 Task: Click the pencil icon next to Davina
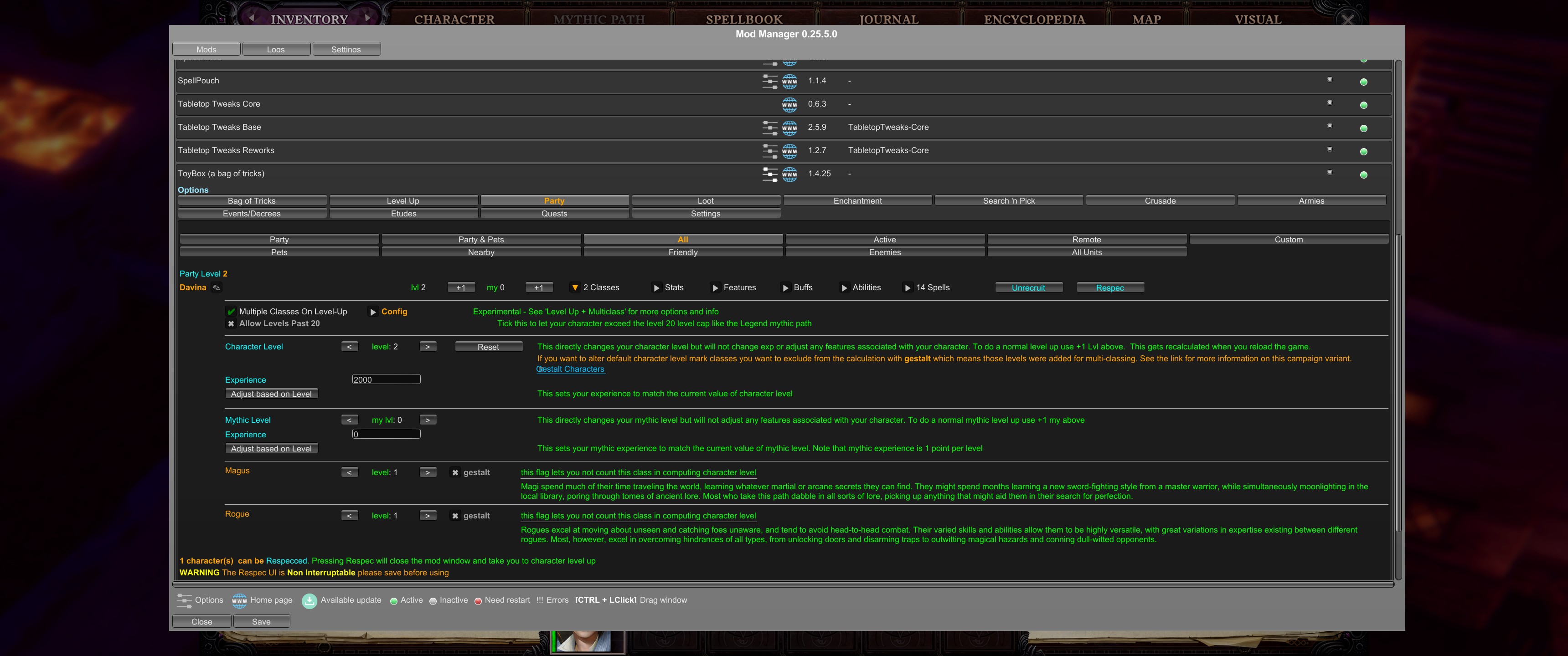tap(216, 288)
